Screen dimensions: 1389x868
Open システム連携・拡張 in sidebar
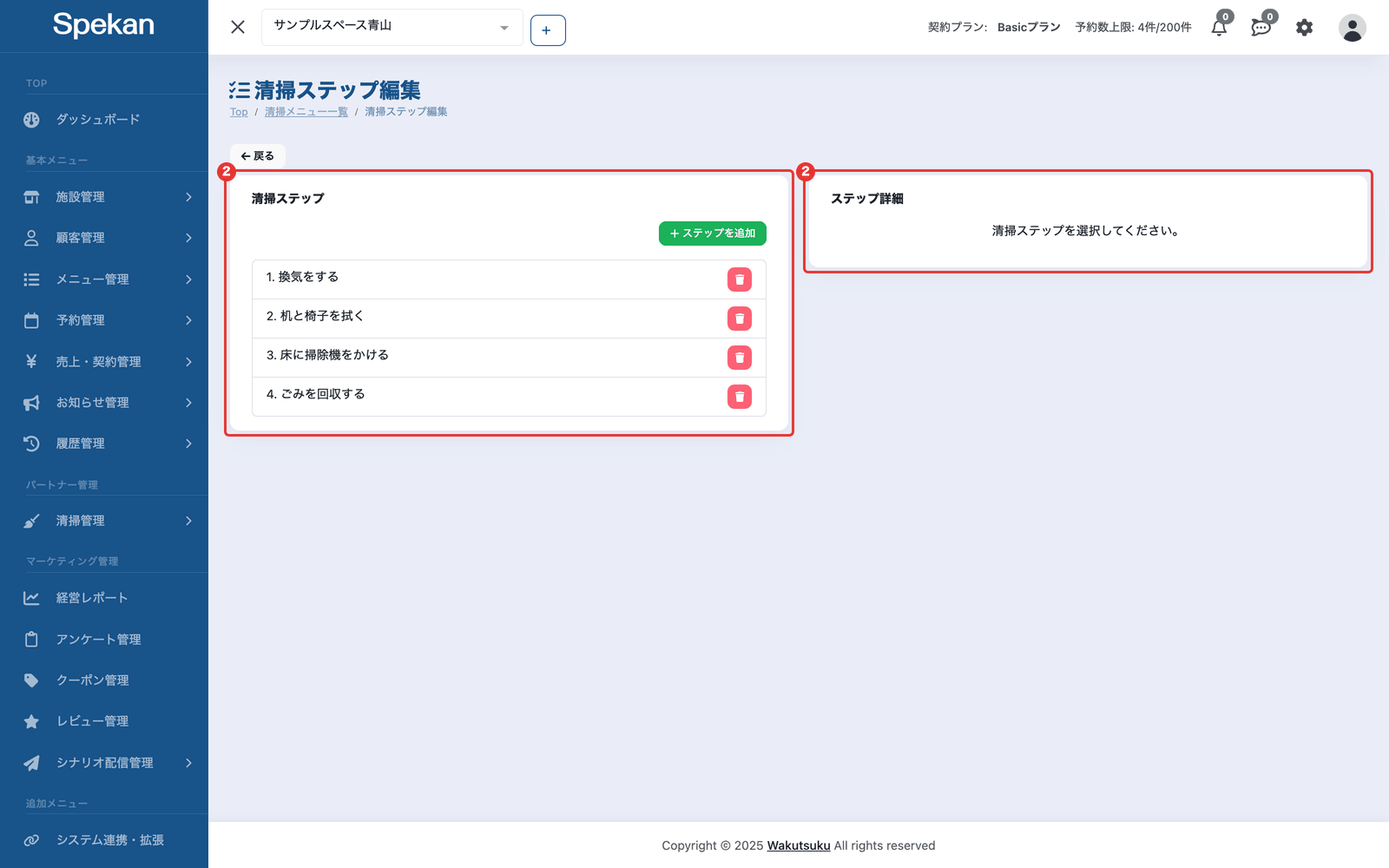tap(104, 840)
